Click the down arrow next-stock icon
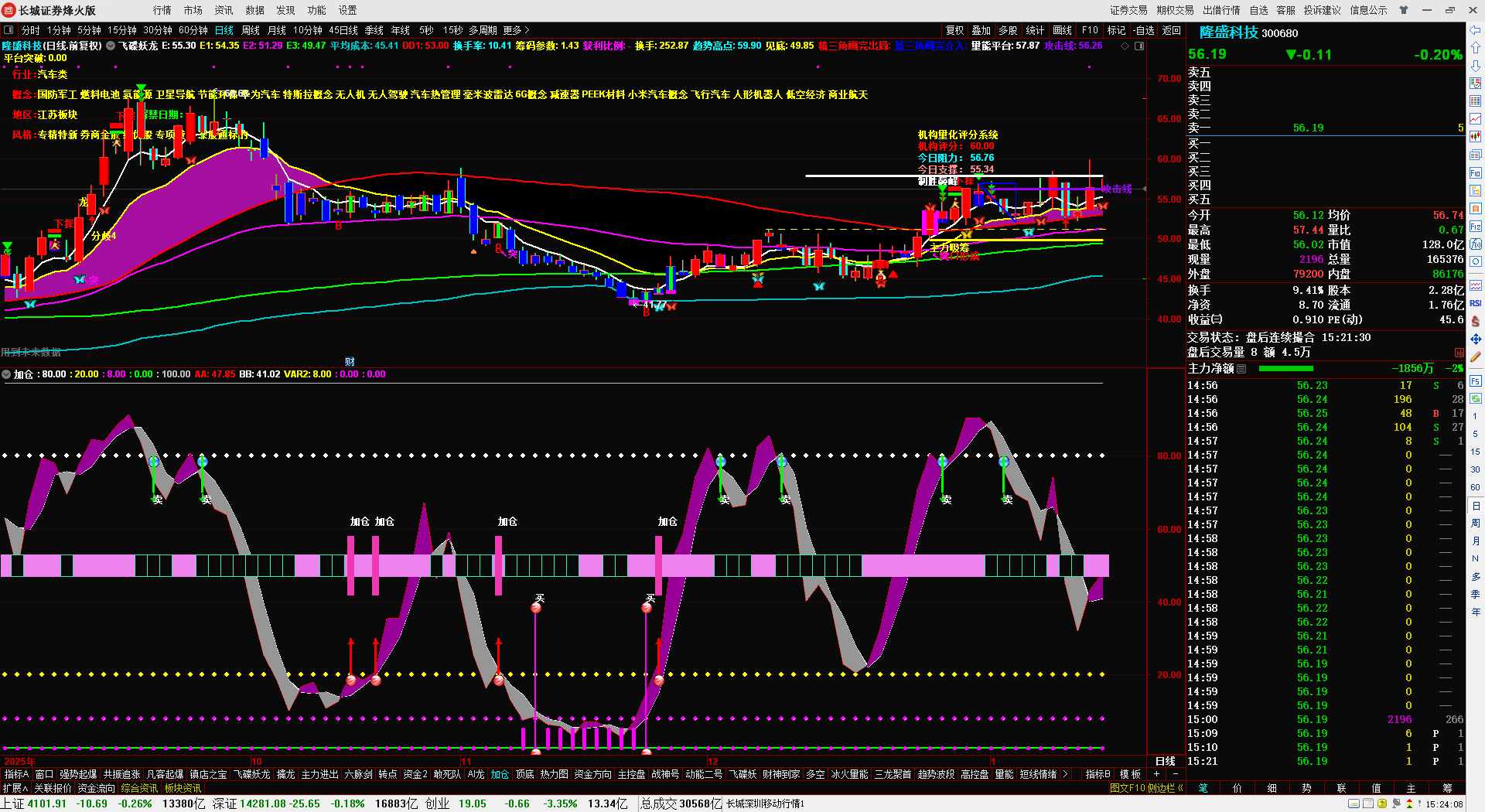This screenshot has height=812, width=1485. (1476, 66)
